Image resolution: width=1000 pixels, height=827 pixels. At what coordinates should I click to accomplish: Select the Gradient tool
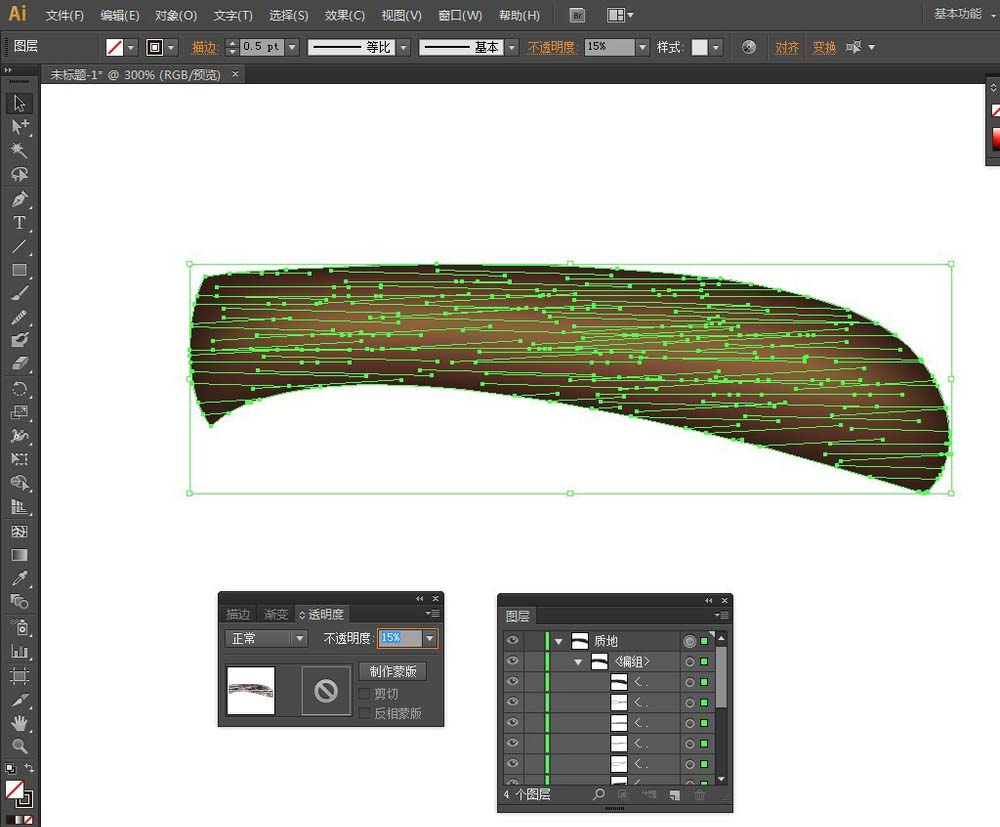coord(19,555)
